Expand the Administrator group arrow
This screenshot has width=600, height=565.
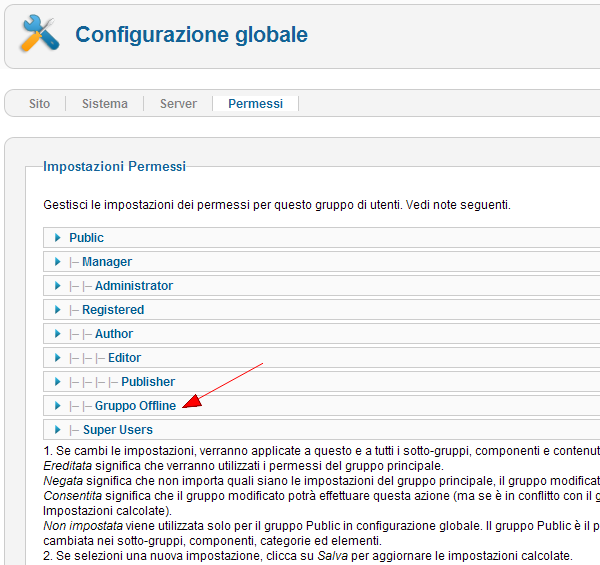point(58,286)
